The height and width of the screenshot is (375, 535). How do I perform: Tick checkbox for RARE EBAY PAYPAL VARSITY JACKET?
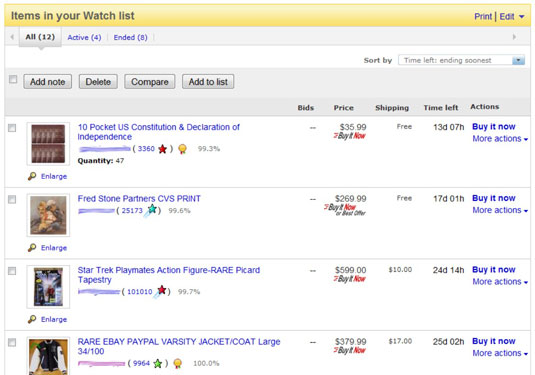tap(12, 342)
